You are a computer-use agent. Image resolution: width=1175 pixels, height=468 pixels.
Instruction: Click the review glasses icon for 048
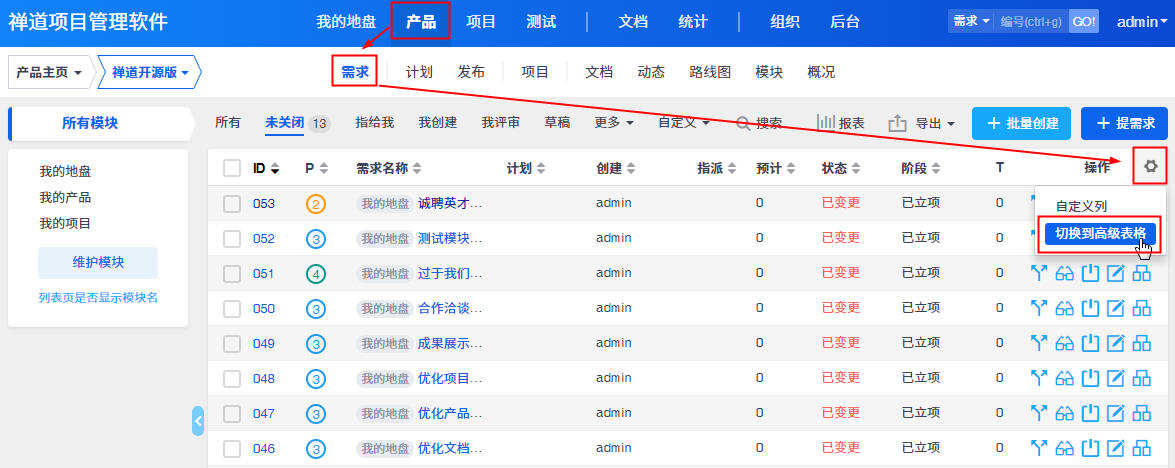(x=1064, y=378)
